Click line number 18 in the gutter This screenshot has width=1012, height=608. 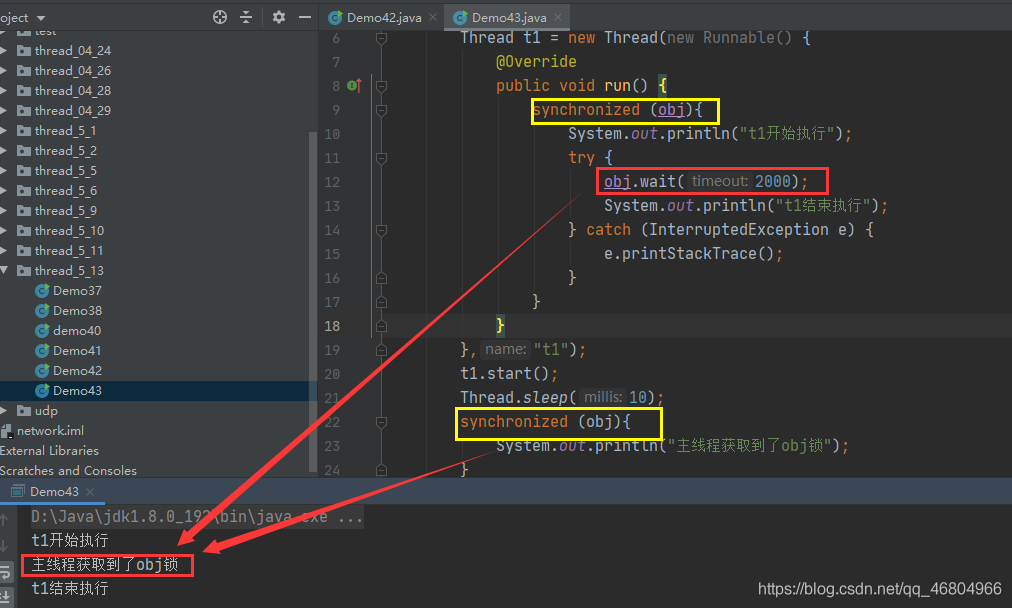click(332, 326)
